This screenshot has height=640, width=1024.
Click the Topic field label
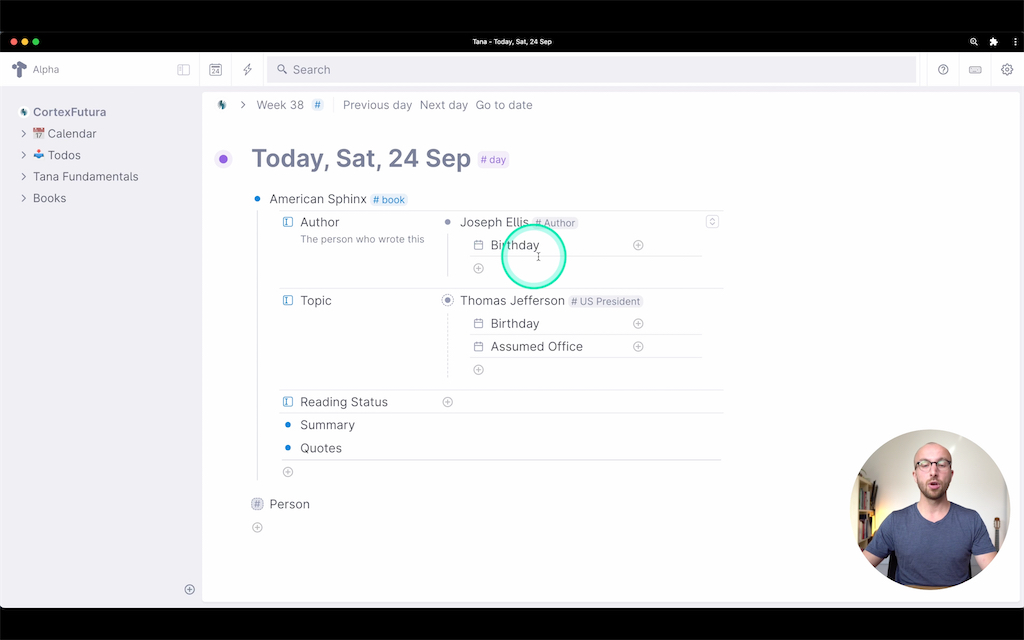pos(315,300)
